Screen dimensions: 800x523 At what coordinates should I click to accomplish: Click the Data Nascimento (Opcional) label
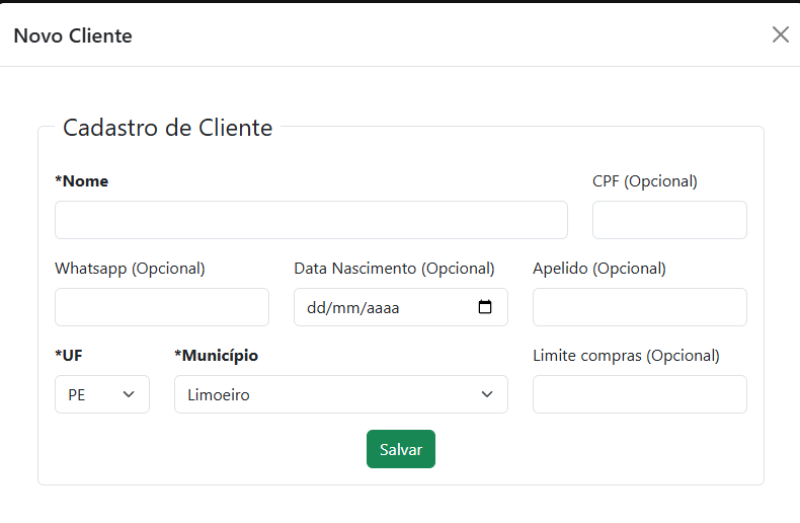394,268
